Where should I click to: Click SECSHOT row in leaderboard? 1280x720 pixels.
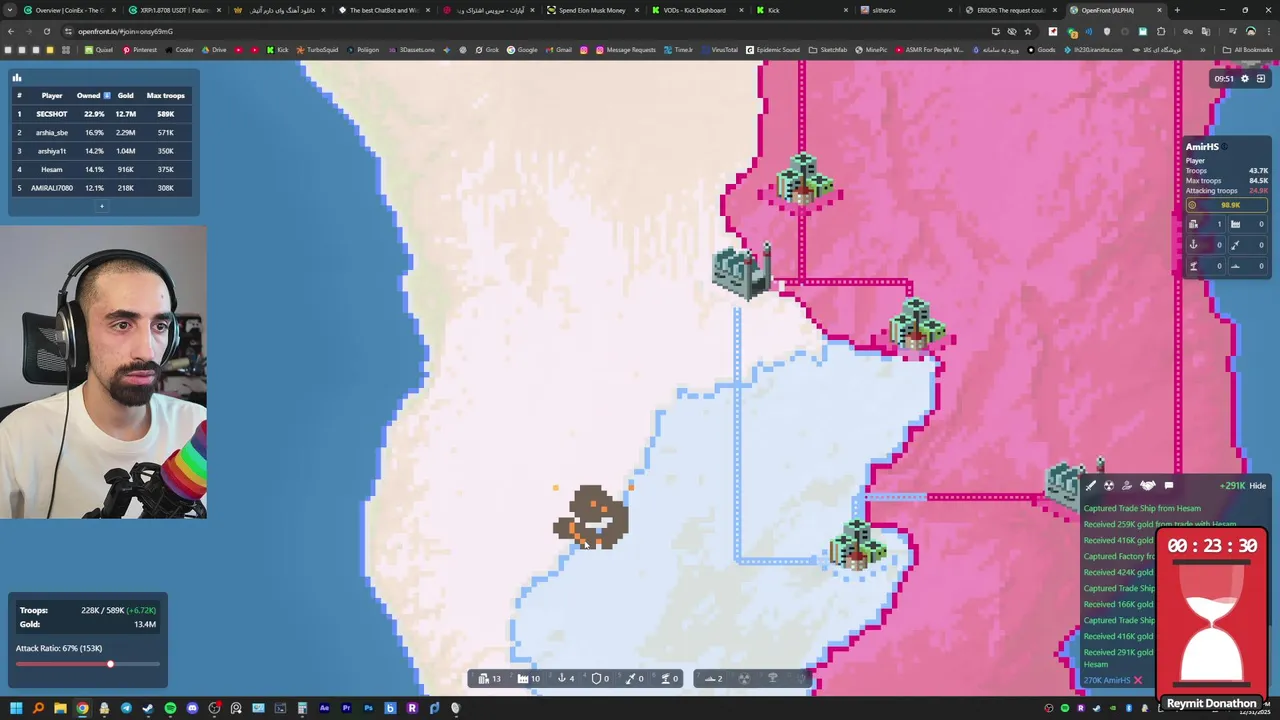coord(101,114)
